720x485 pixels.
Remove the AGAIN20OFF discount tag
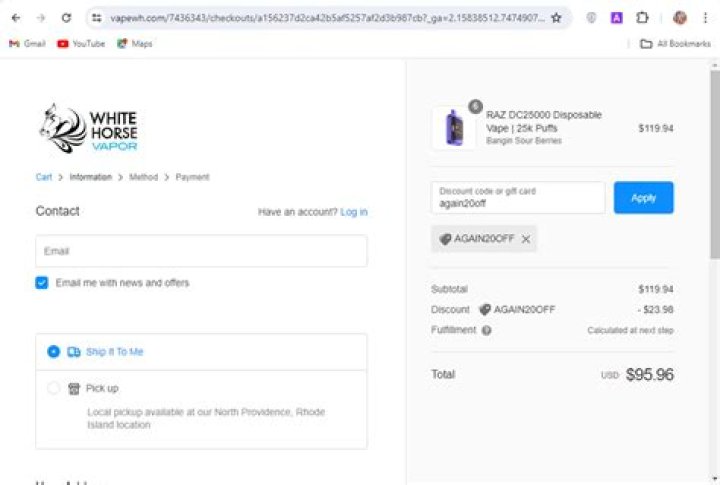(526, 239)
